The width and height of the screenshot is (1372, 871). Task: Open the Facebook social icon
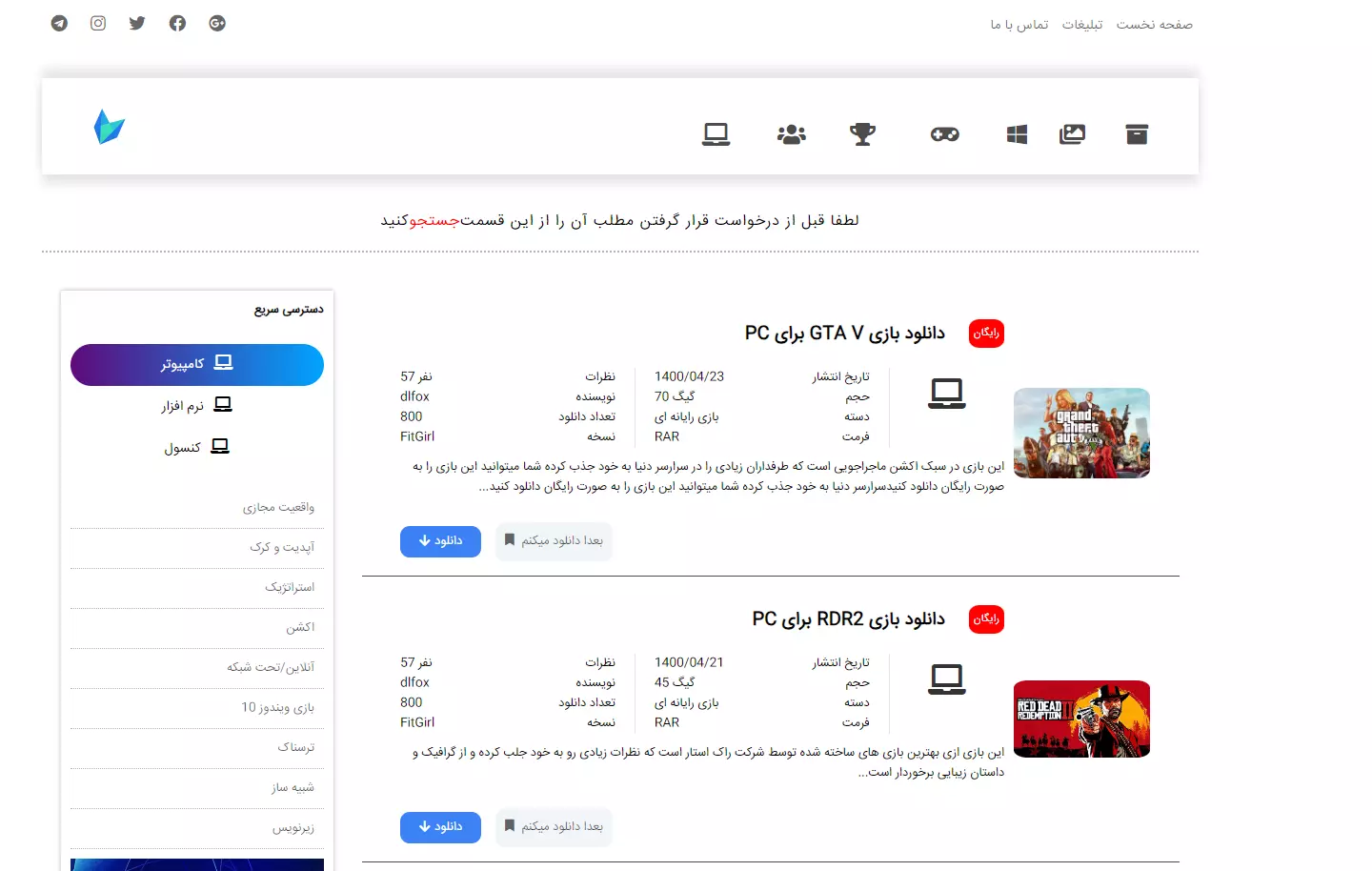[177, 23]
